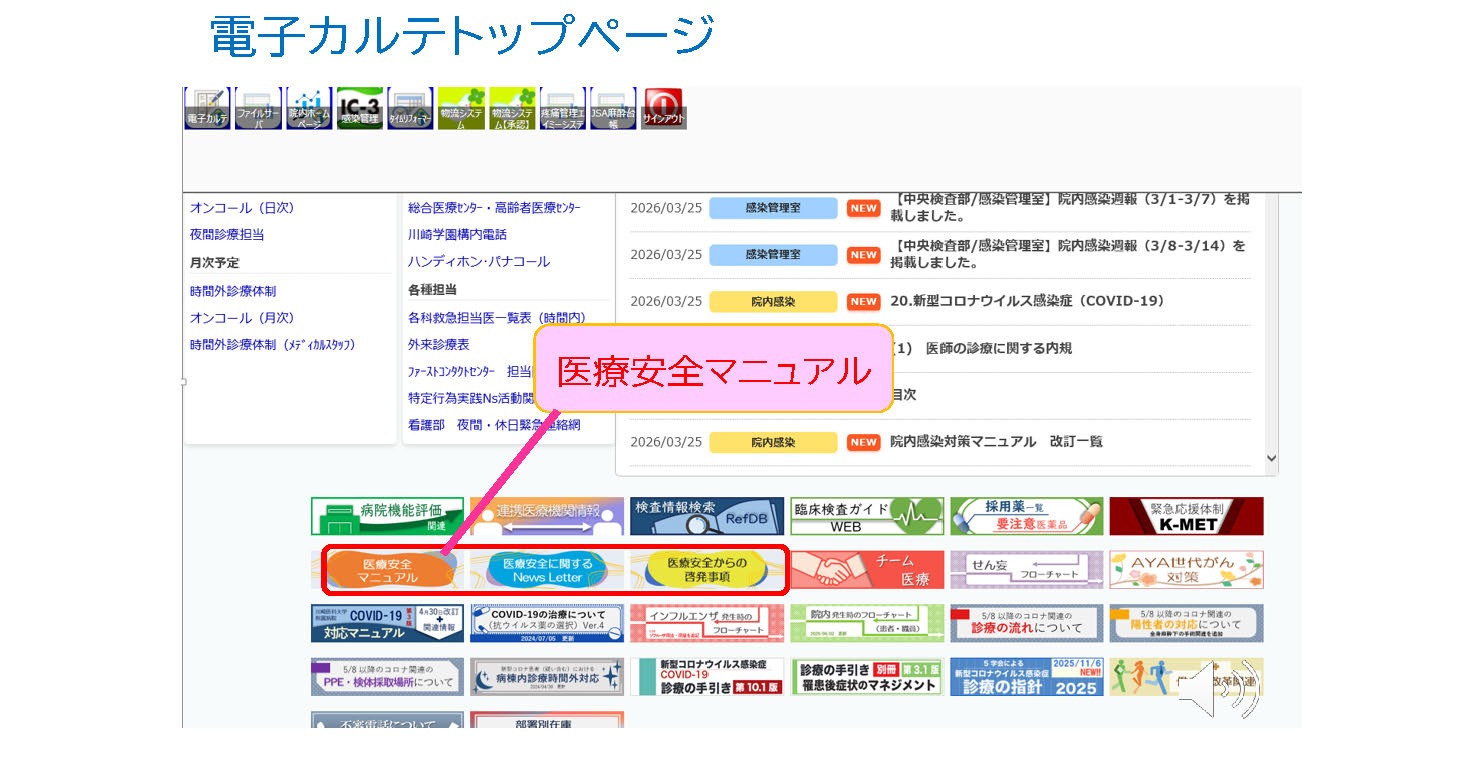Click the 院内感染 news category label

[x=772, y=301]
